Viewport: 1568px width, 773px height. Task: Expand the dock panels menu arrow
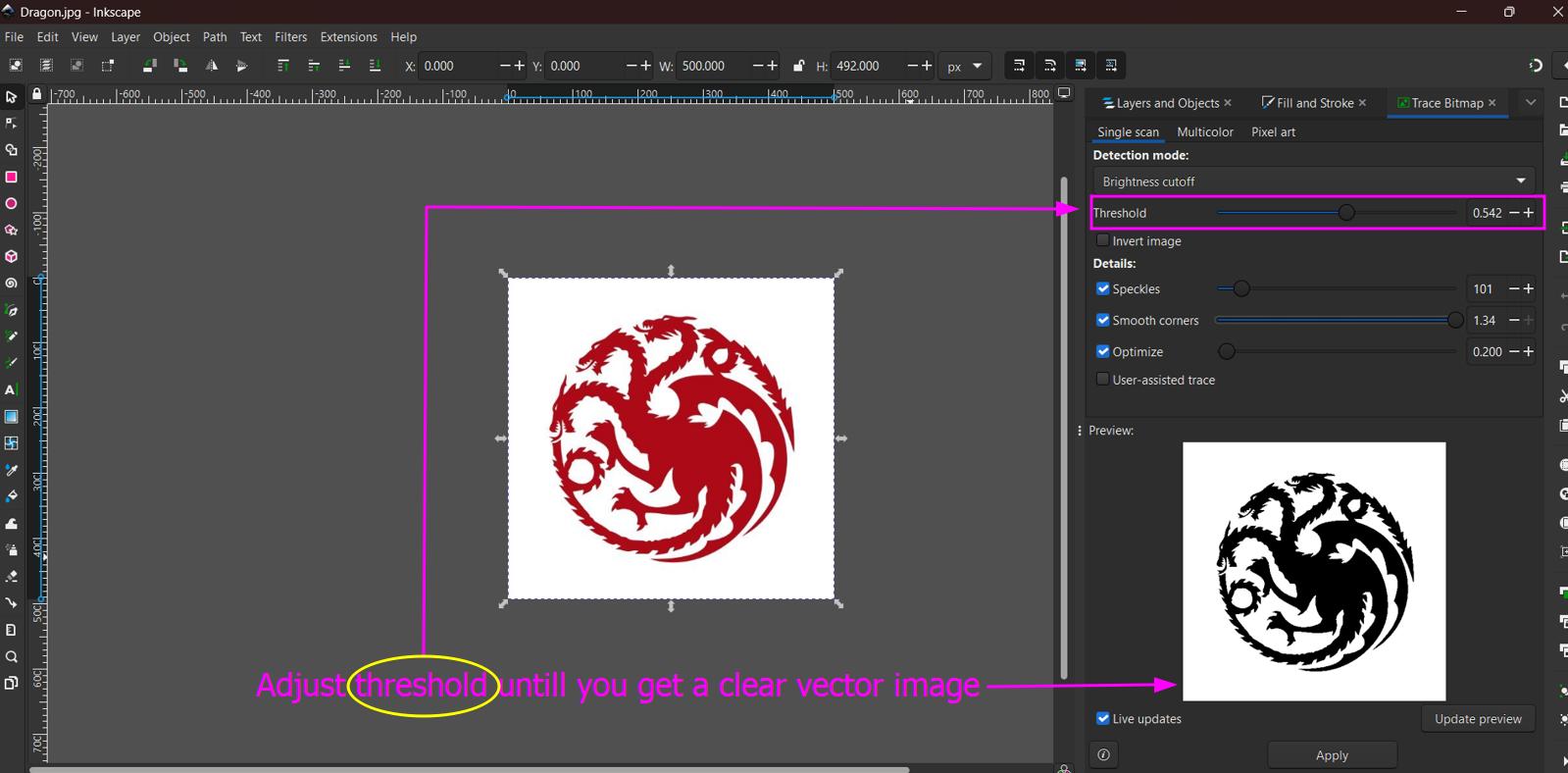(1530, 102)
